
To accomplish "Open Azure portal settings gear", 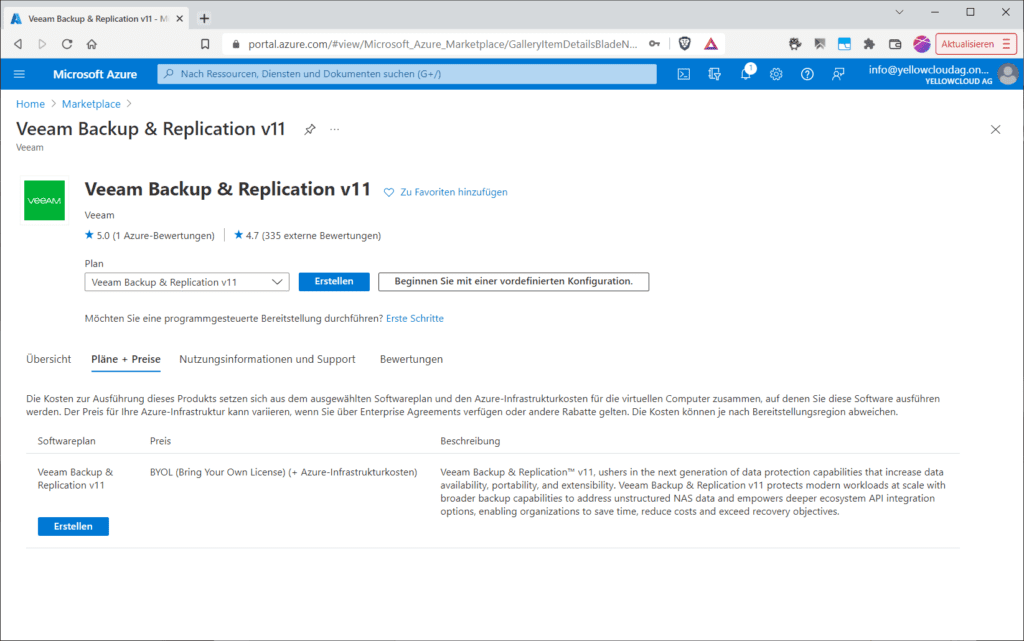I will [776, 74].
